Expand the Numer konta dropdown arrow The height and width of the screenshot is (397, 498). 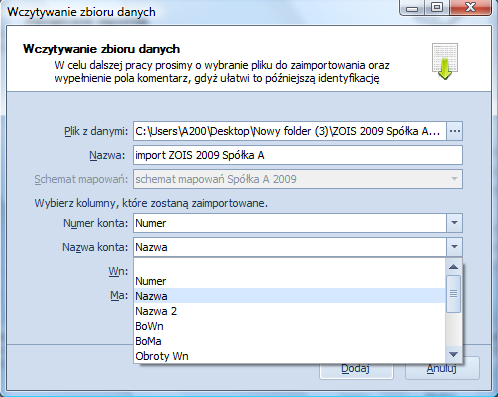[x=454, y=223]
